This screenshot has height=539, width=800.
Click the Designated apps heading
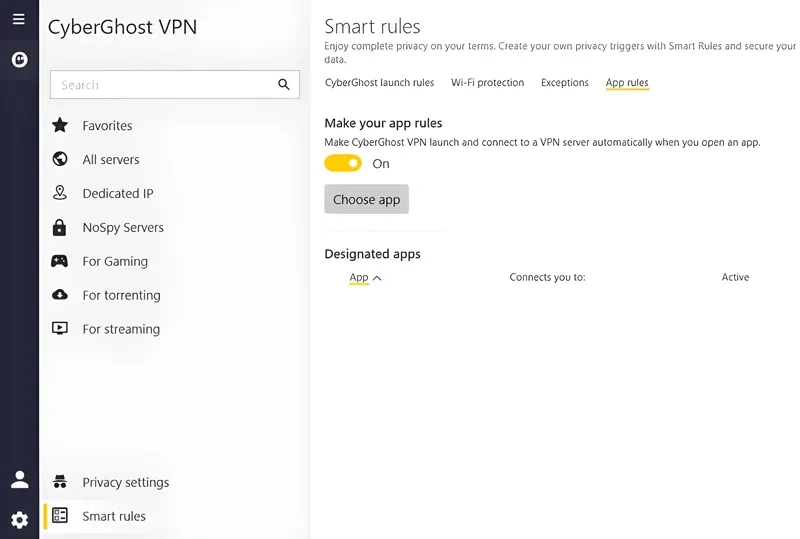tap(372, 254)
